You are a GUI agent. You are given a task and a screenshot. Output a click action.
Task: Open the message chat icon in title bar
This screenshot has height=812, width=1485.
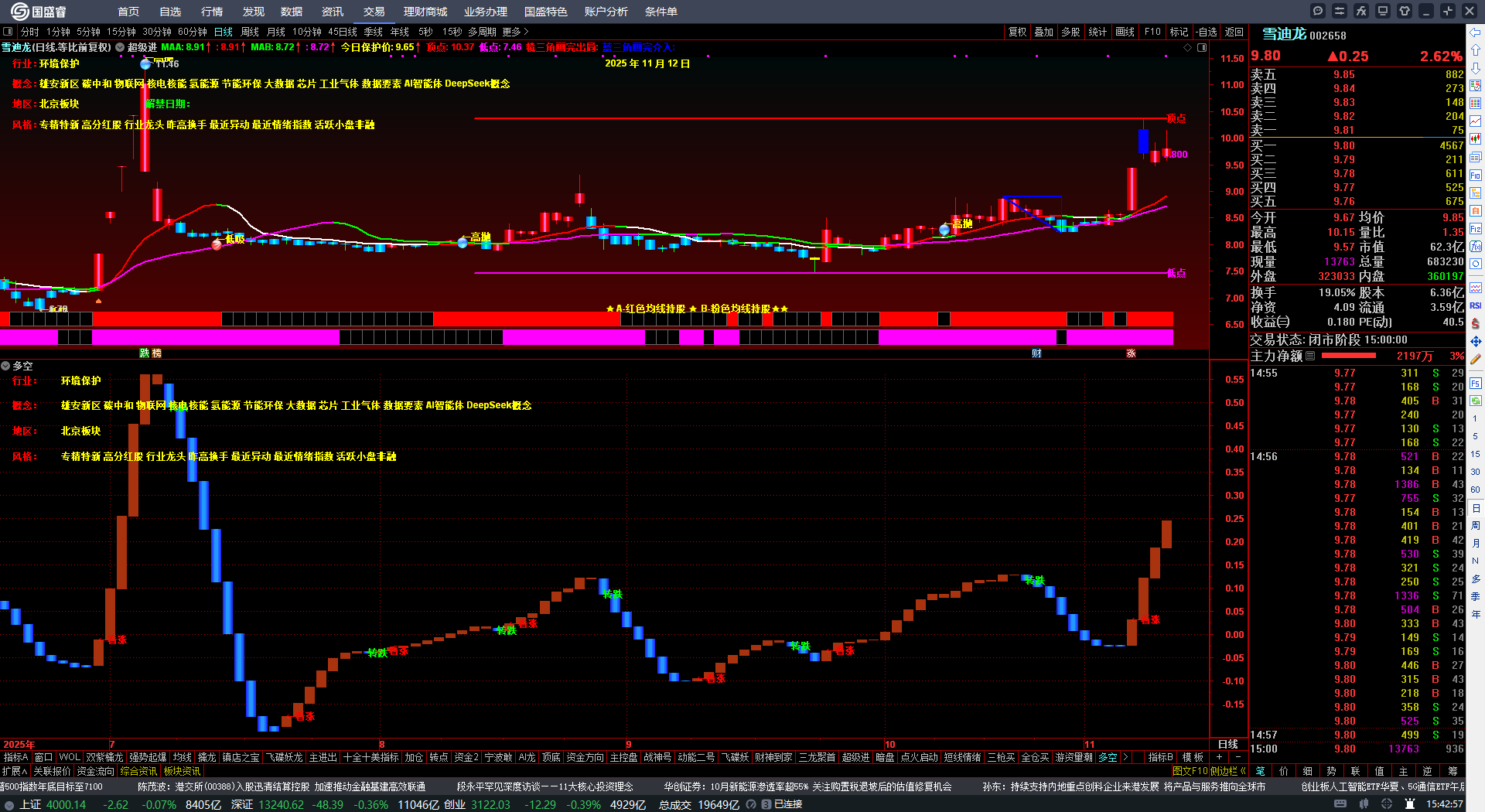1318,11
